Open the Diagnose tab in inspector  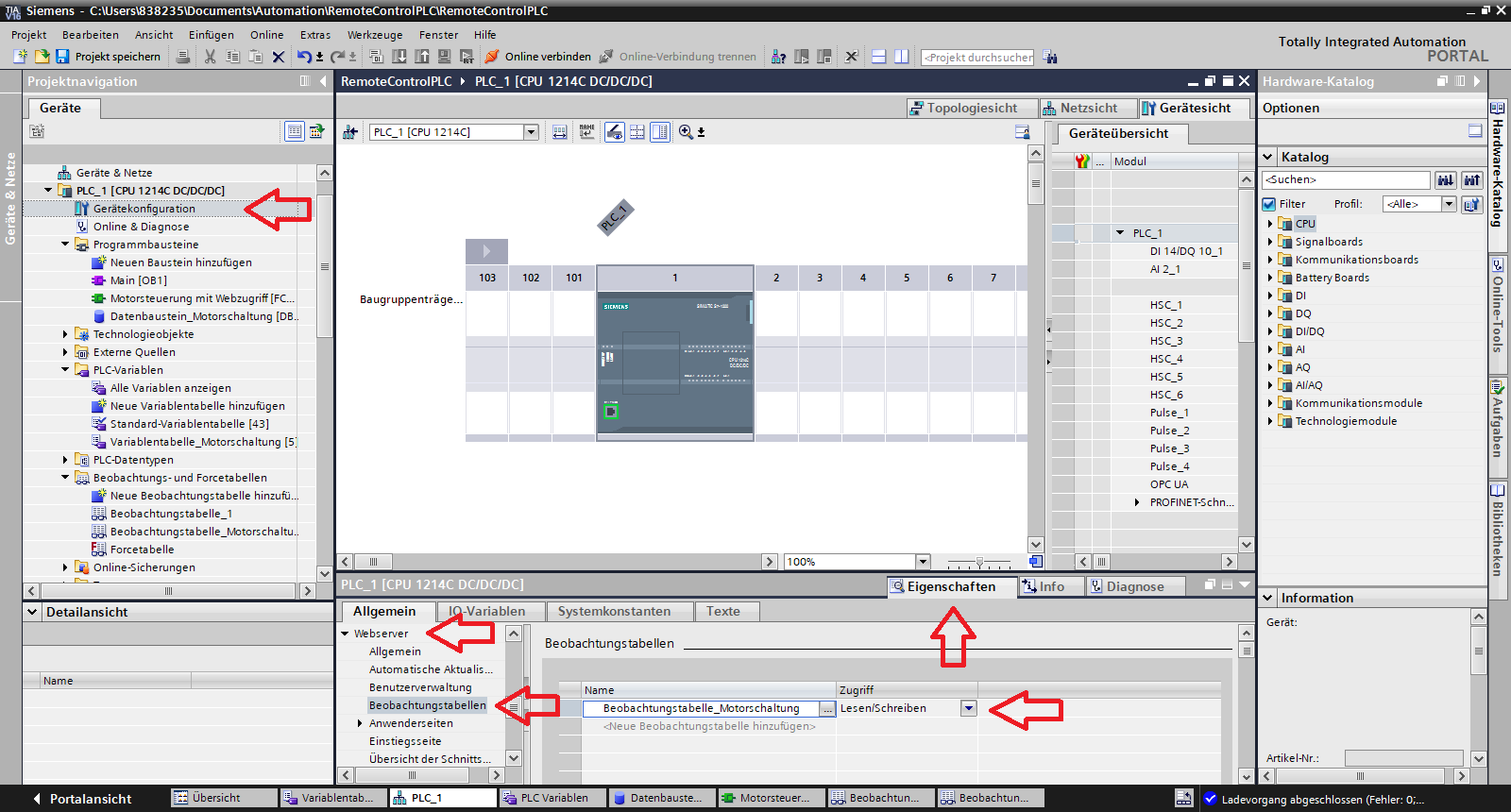(1134, 586)
